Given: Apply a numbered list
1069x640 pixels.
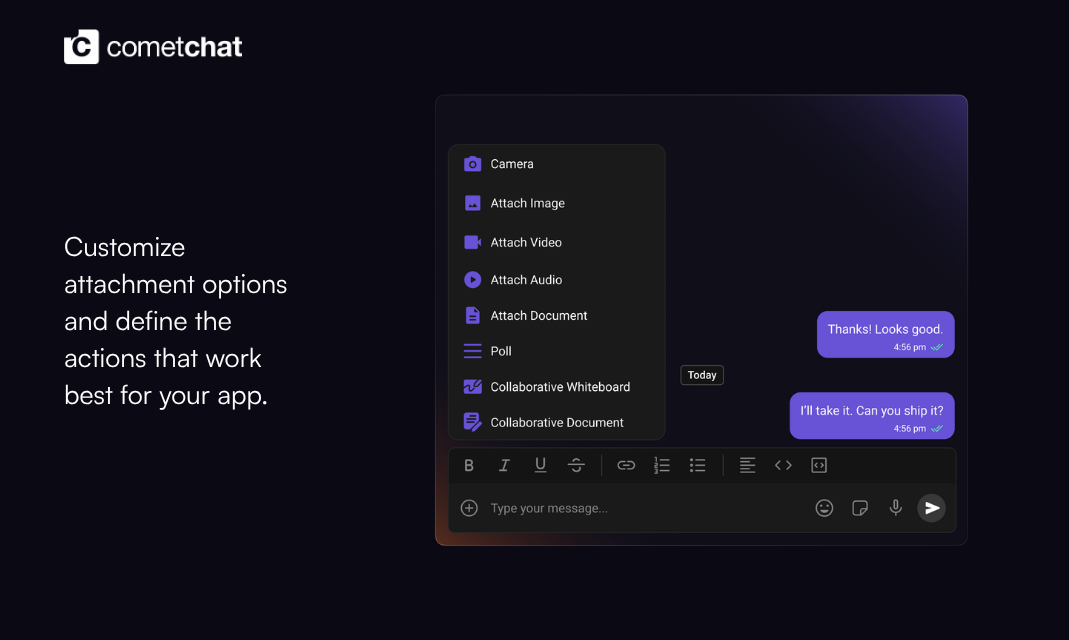Looking at the screenshot, I should 661,465.
